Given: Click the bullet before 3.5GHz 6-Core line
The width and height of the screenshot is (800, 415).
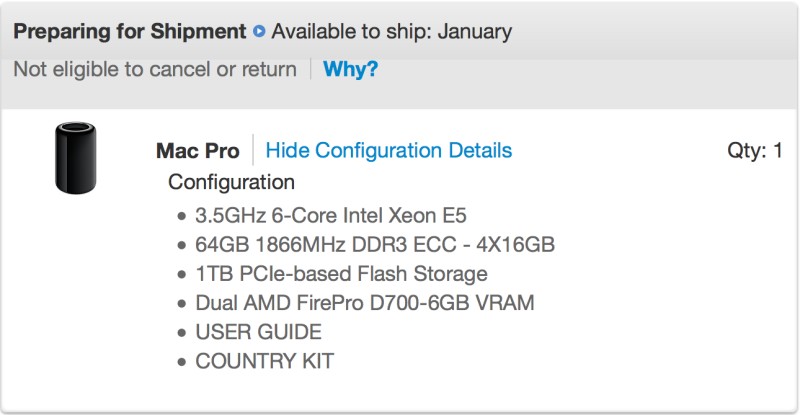Looking at the screenshot, I should coord(182,216).
